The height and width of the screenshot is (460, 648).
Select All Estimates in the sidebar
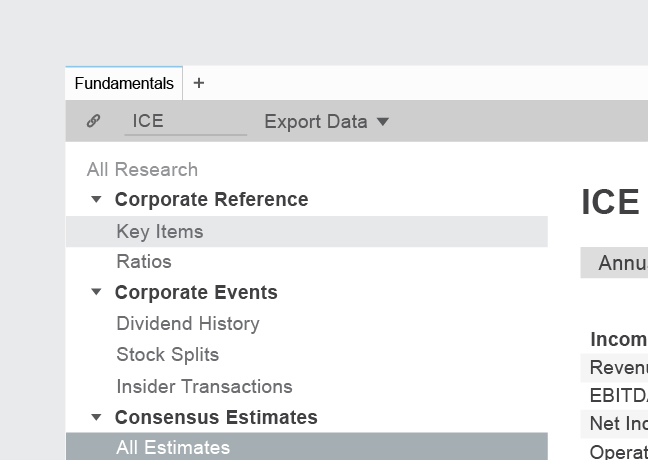[307, 446]
